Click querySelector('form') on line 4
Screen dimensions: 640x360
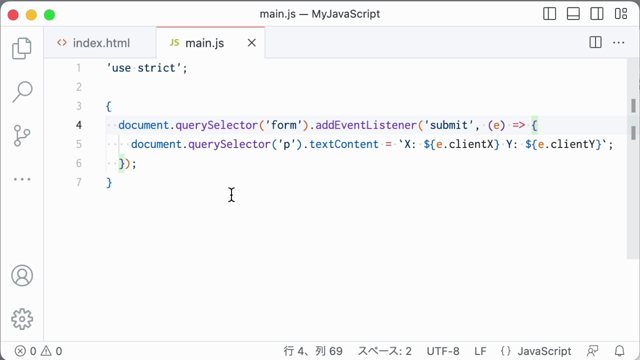tap(242, 125)
